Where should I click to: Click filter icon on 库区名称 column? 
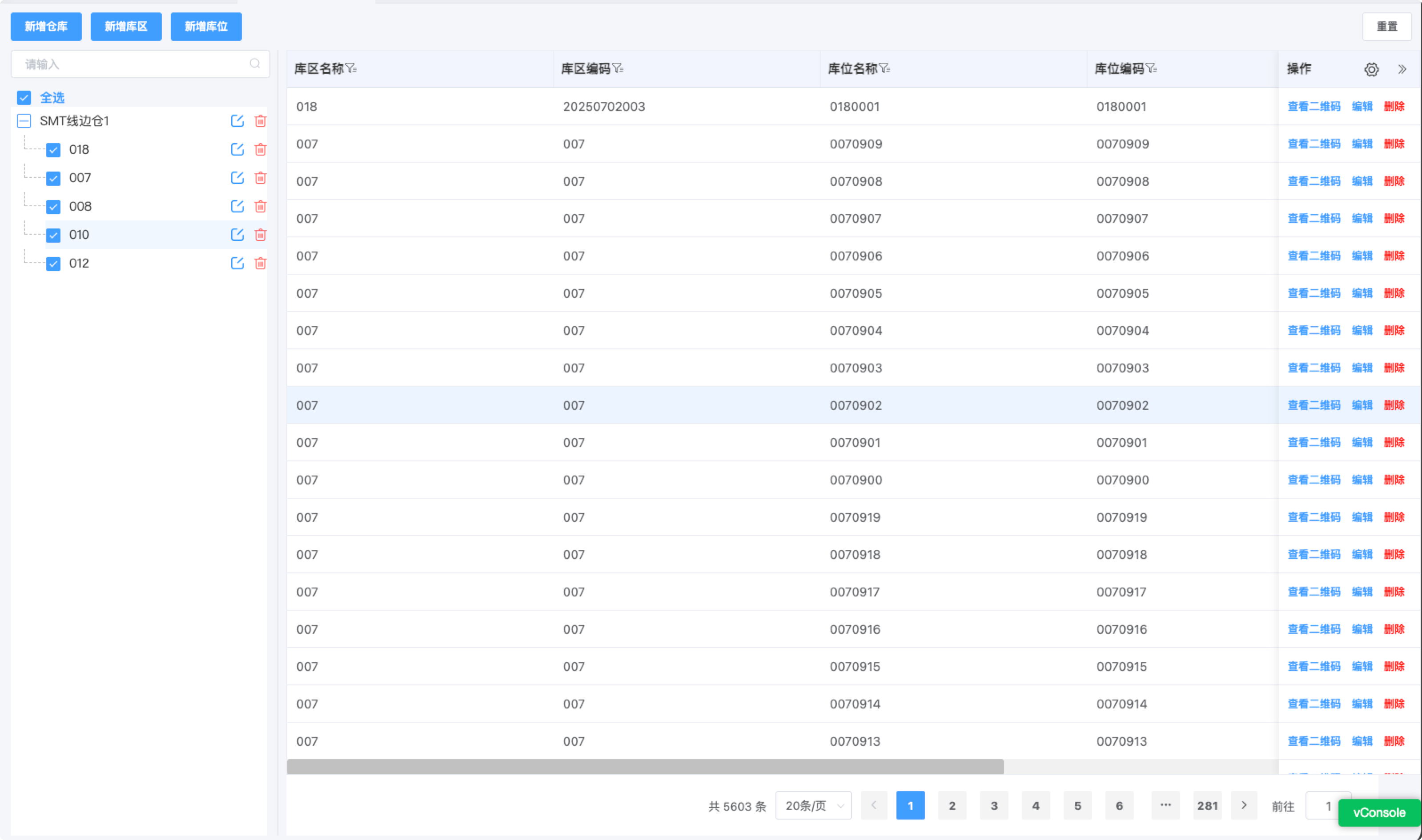pyautogui.click(x=351, y=68)
